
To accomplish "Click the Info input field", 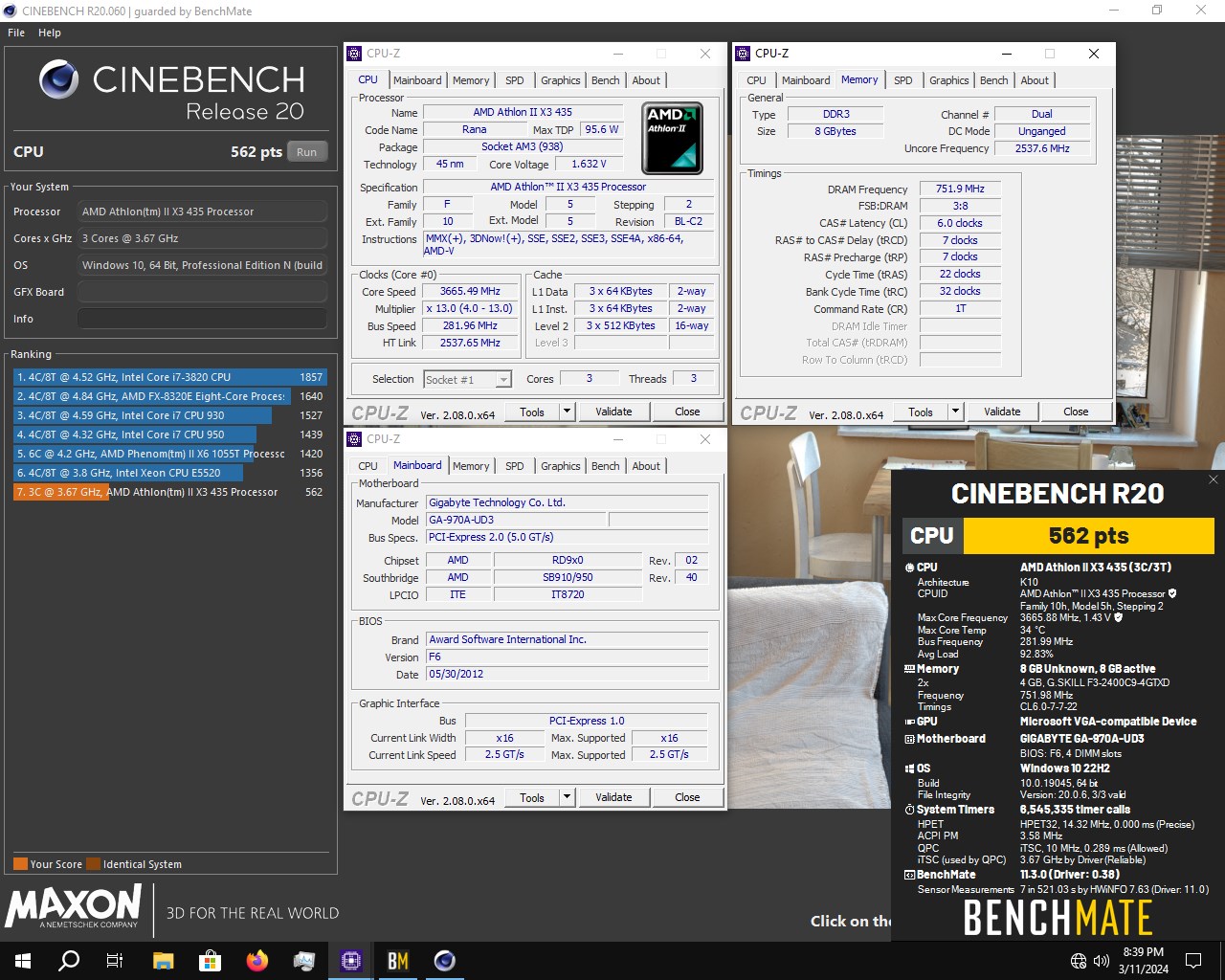I will (x=202, y=319).
